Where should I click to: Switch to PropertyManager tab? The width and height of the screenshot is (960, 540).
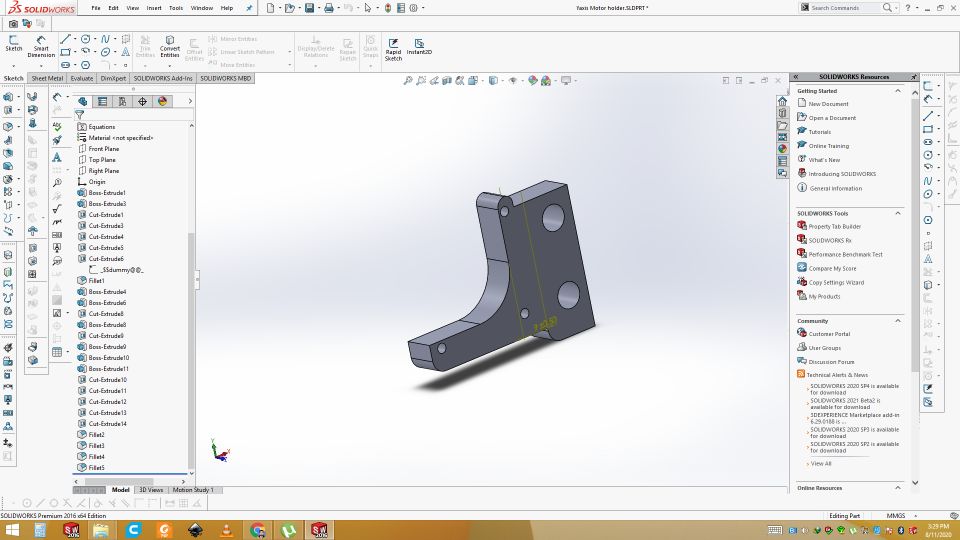[102, 102]
